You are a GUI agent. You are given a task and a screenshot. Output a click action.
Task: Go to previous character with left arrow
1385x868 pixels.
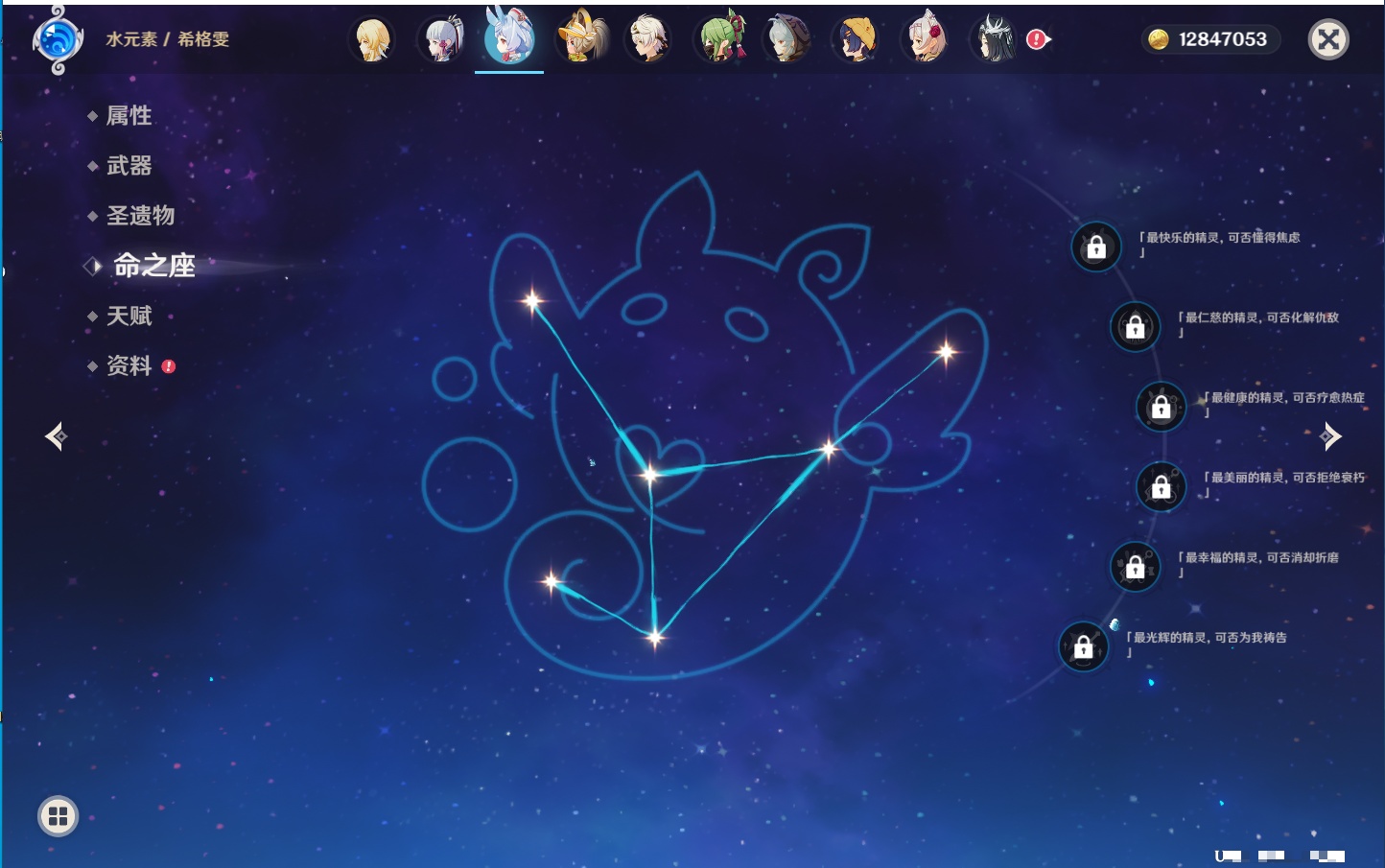pos(56,436)
